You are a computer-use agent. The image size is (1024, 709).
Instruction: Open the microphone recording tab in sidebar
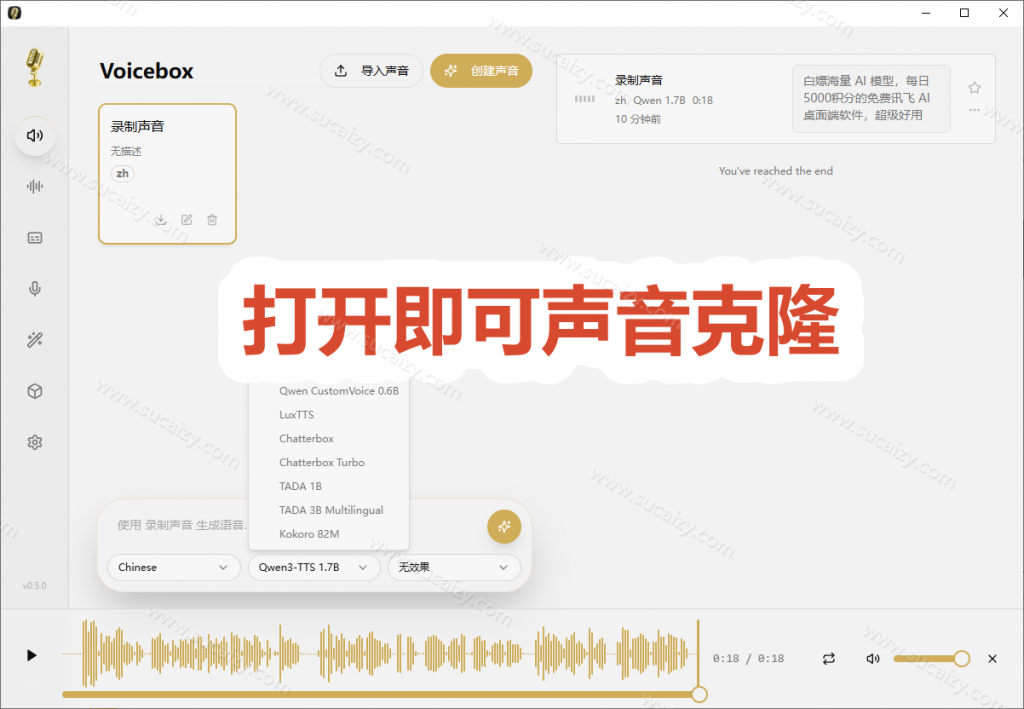pyautogui.click(x=35, y=289)
